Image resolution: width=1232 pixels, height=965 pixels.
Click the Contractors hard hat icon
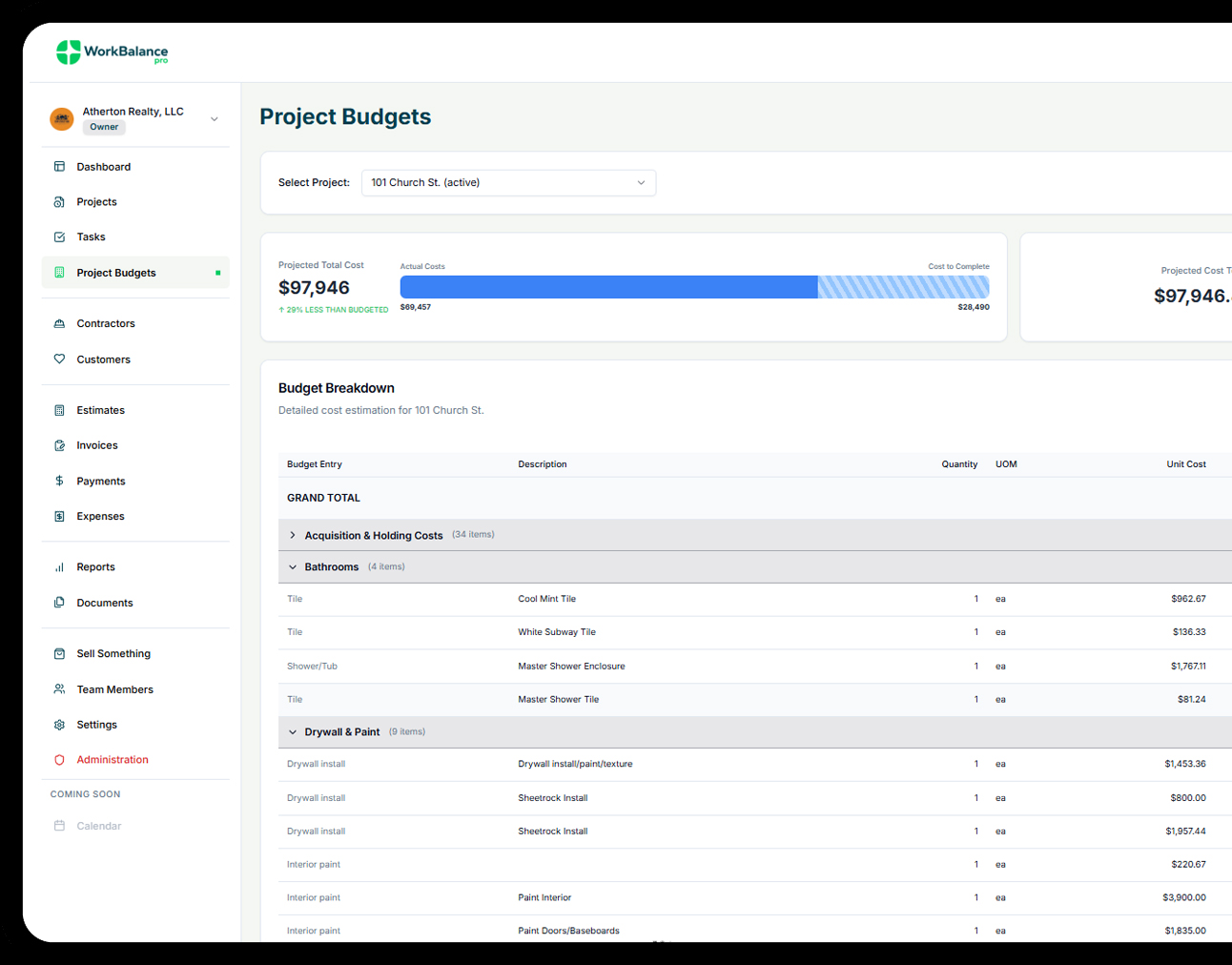pos(59,324)
